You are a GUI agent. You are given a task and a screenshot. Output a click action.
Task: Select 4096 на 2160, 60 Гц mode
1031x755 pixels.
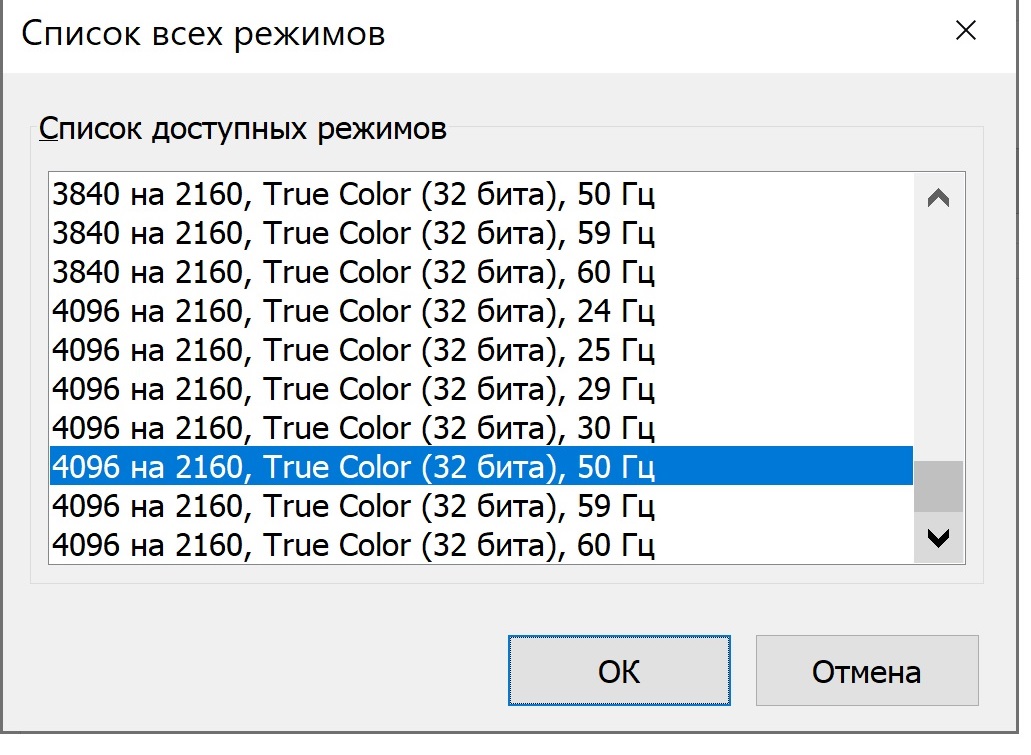pyautogui.click(x=352, y=545)
